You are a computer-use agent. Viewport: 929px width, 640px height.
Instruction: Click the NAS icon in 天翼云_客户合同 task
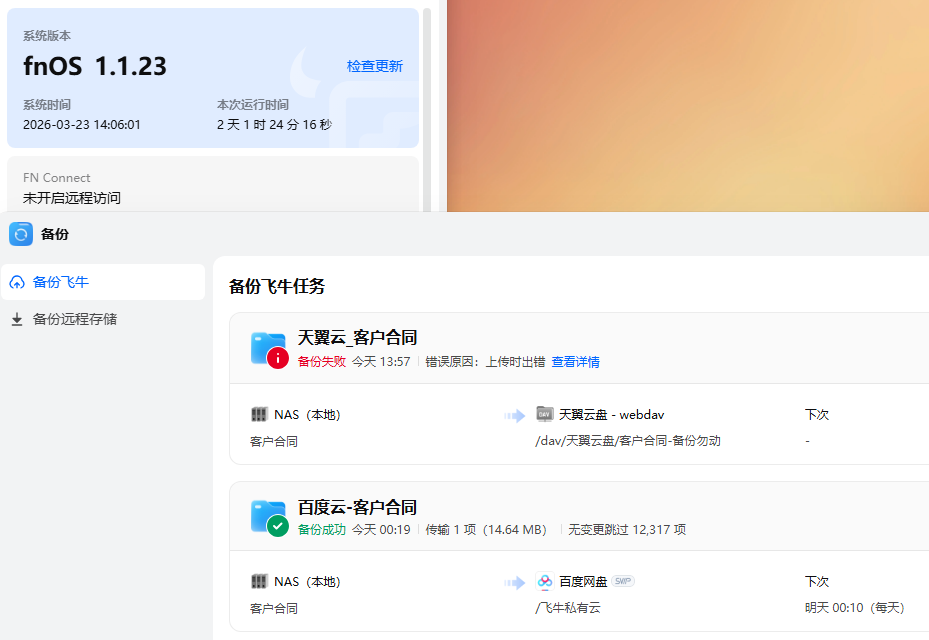[259, 414]
